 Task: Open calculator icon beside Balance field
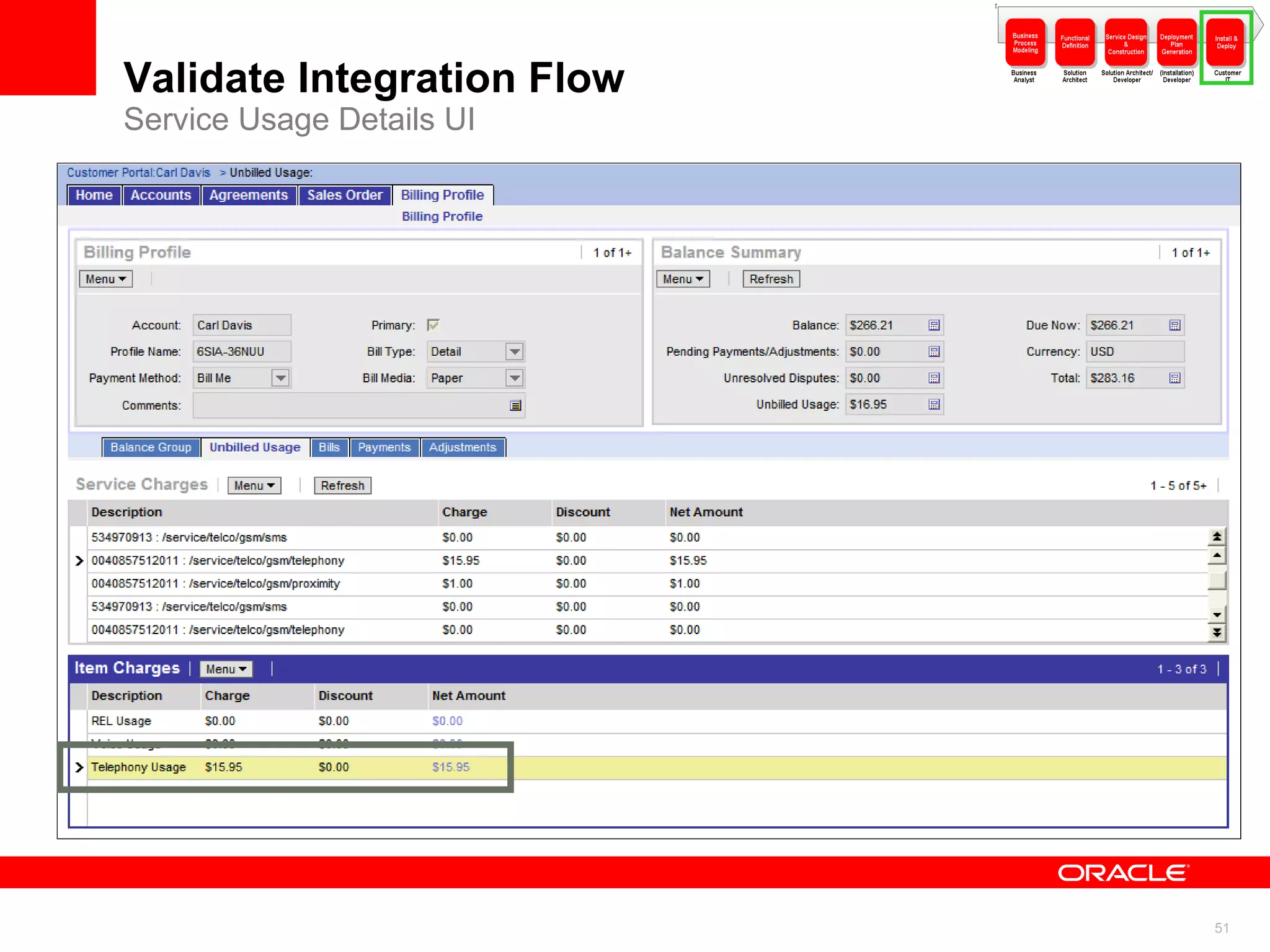934,325
